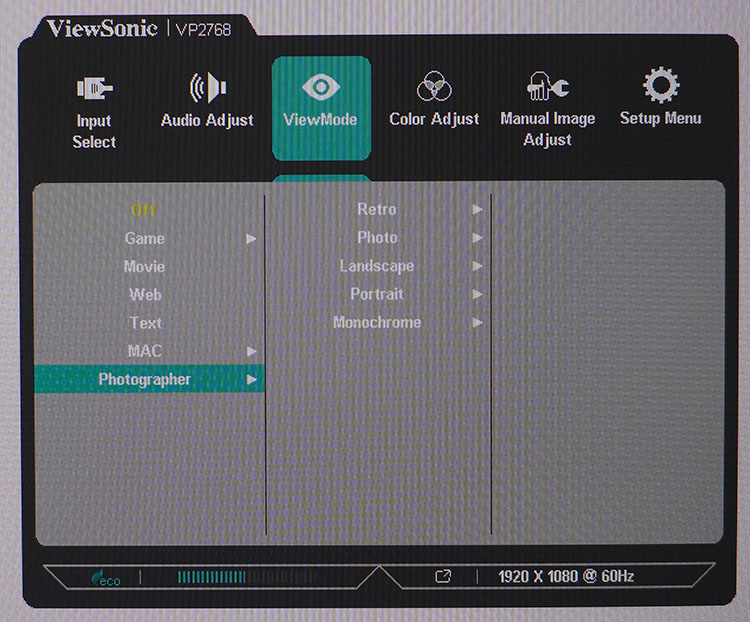Select the MAC view mode
Image resolution: width=750 pixels, height=622 pixels.
point(145,351)
